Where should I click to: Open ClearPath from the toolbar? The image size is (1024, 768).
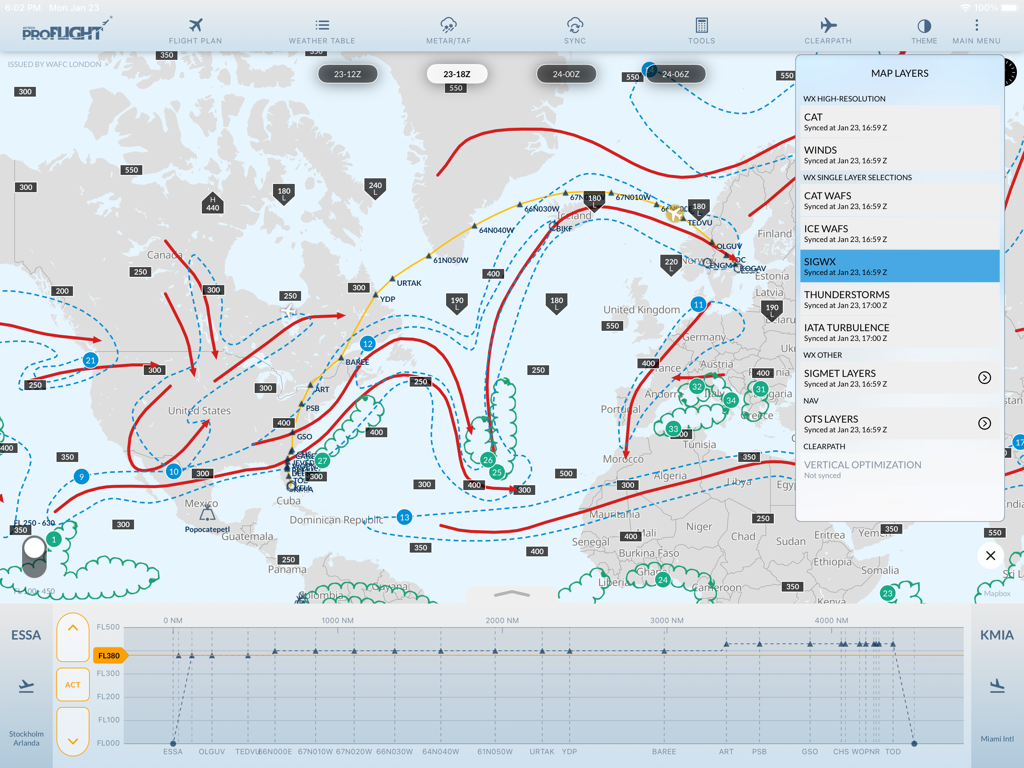[x=827, y=30]
